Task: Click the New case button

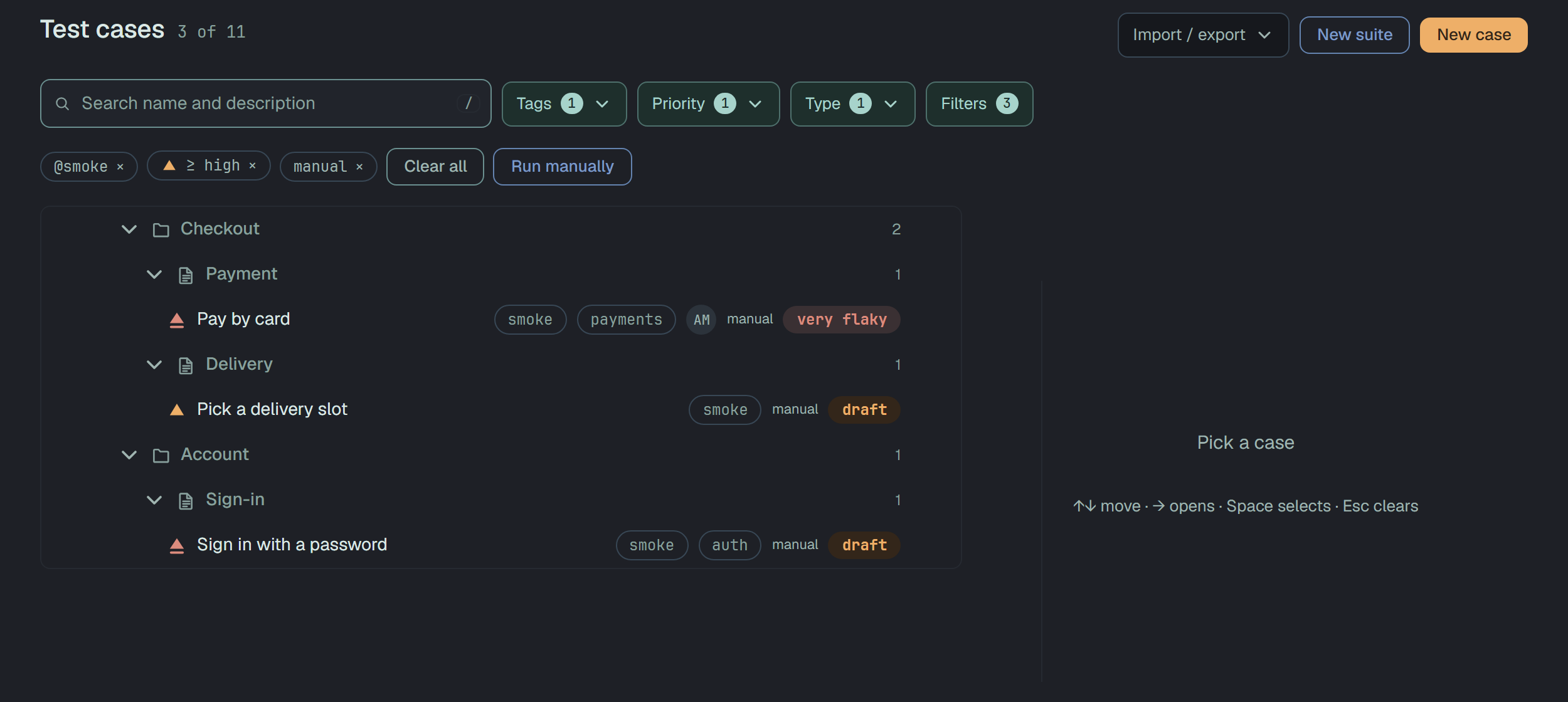Action: coord(1473,35)
